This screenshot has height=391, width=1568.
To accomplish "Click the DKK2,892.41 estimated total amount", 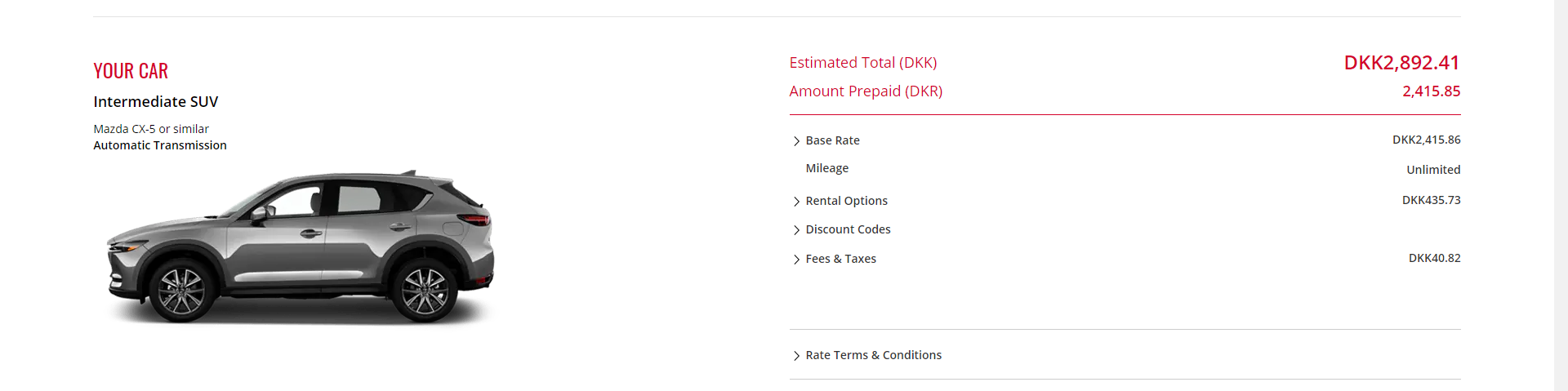I will tap(1401, 63).
